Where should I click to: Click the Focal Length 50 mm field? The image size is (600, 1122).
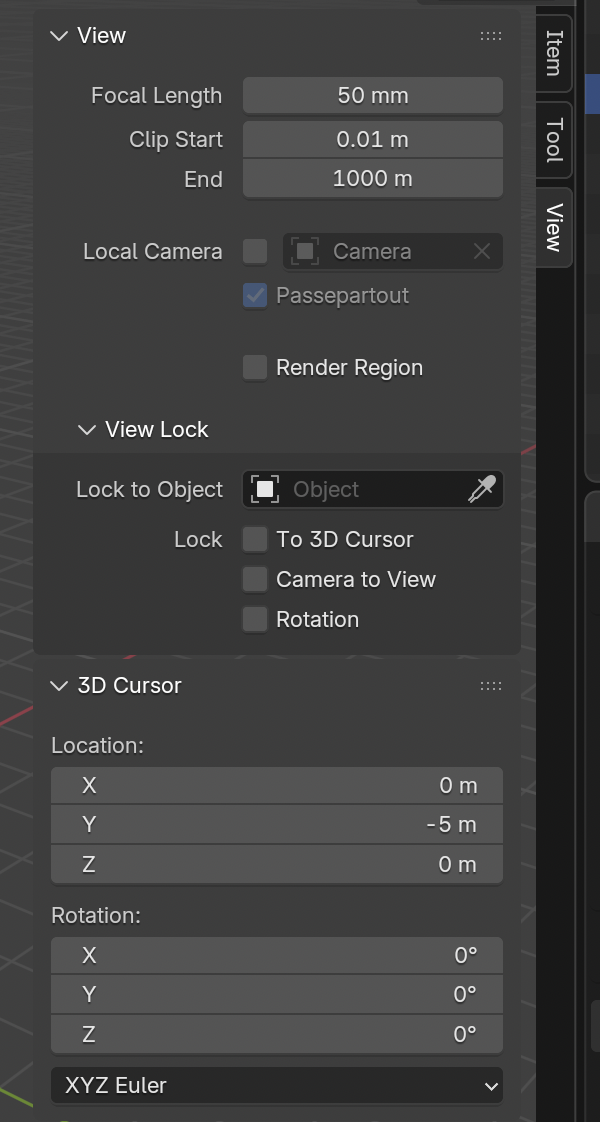point(373,96)
